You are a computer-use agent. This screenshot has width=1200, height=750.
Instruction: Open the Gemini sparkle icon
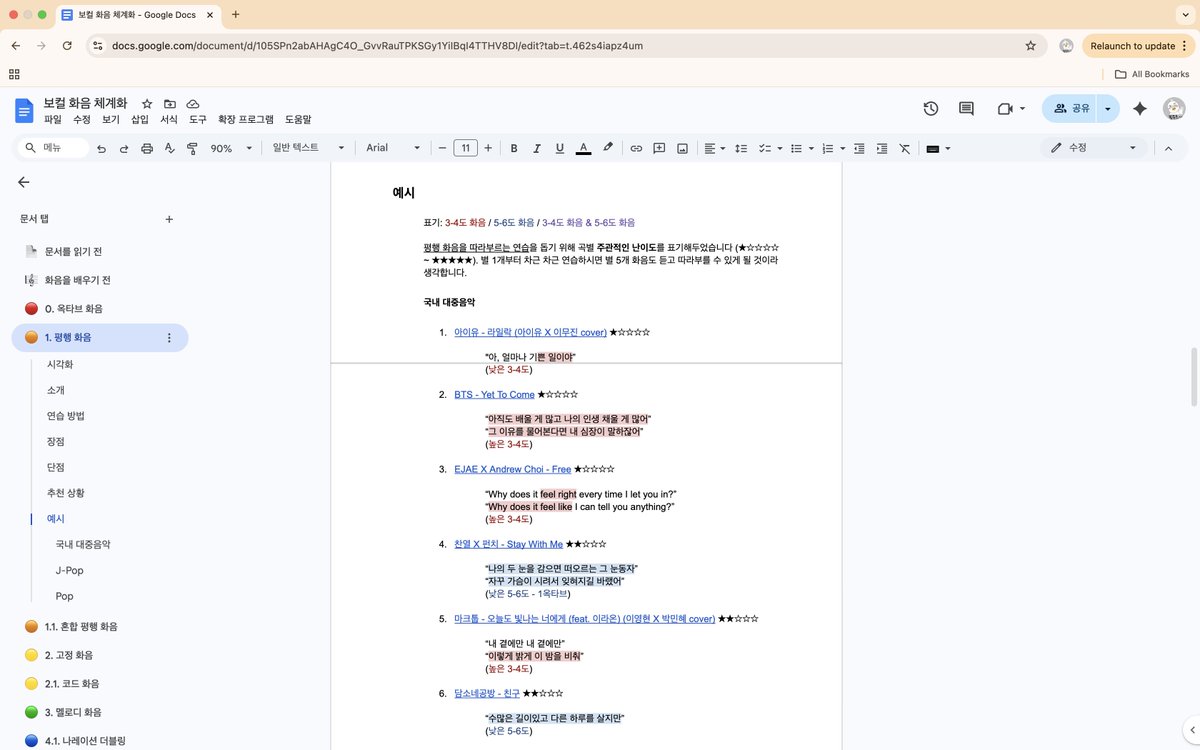pos(1139,108)
